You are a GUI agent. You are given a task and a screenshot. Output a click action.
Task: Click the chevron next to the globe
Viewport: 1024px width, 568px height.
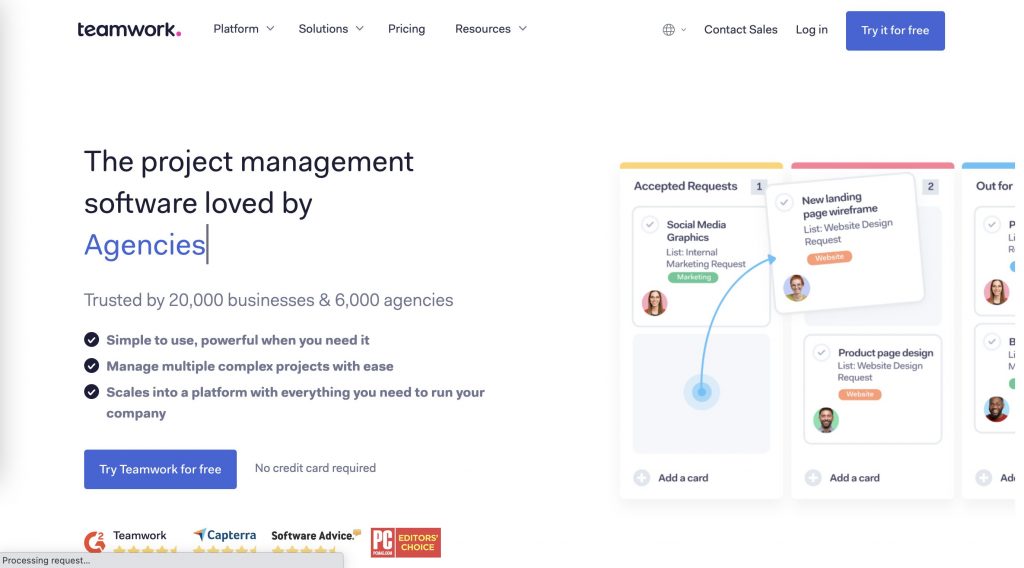point(684,30)
